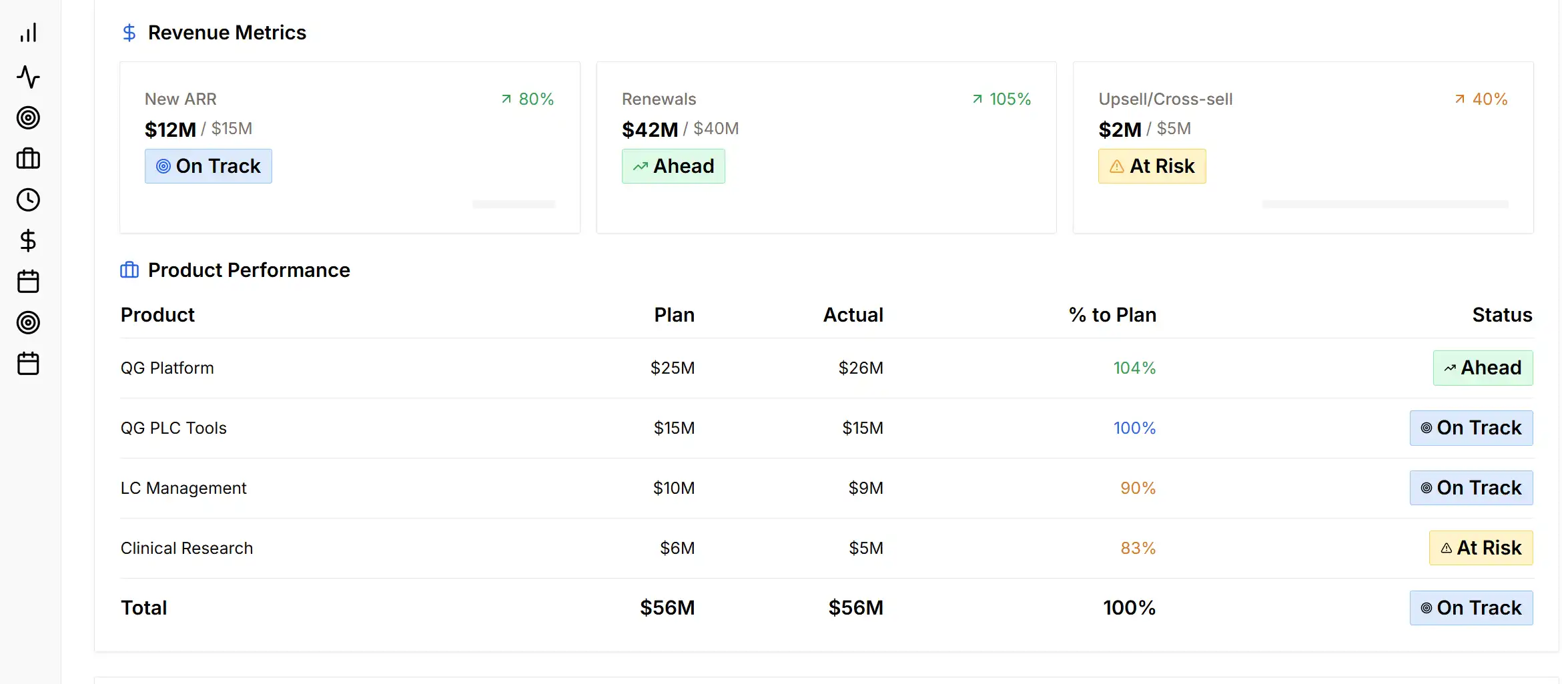Click the On Track badge in the New ARR card
The image size is (1568, 684).
(208, 166)
